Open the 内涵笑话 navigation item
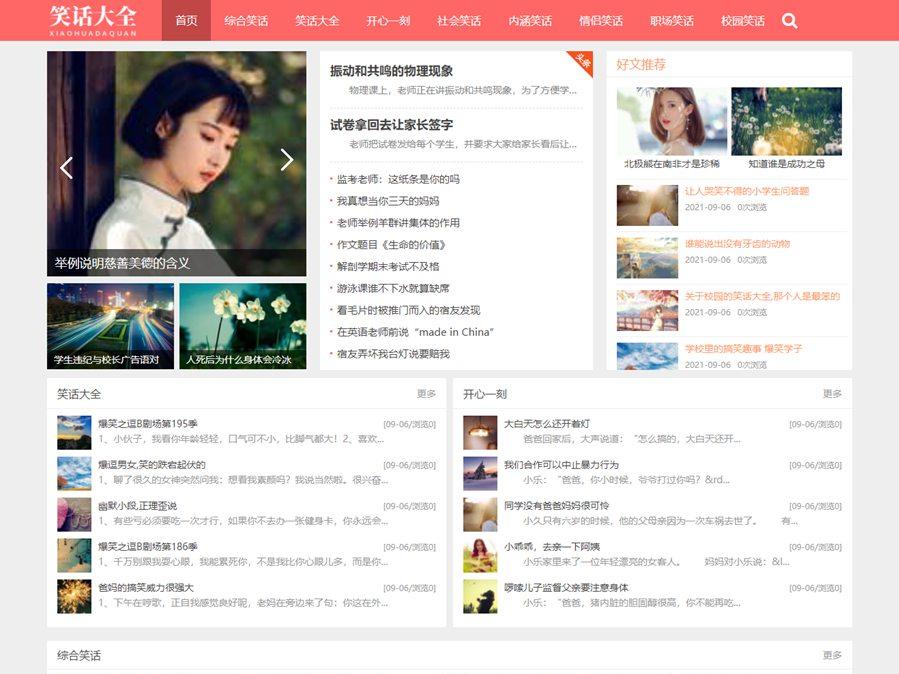 click(530, 21)
